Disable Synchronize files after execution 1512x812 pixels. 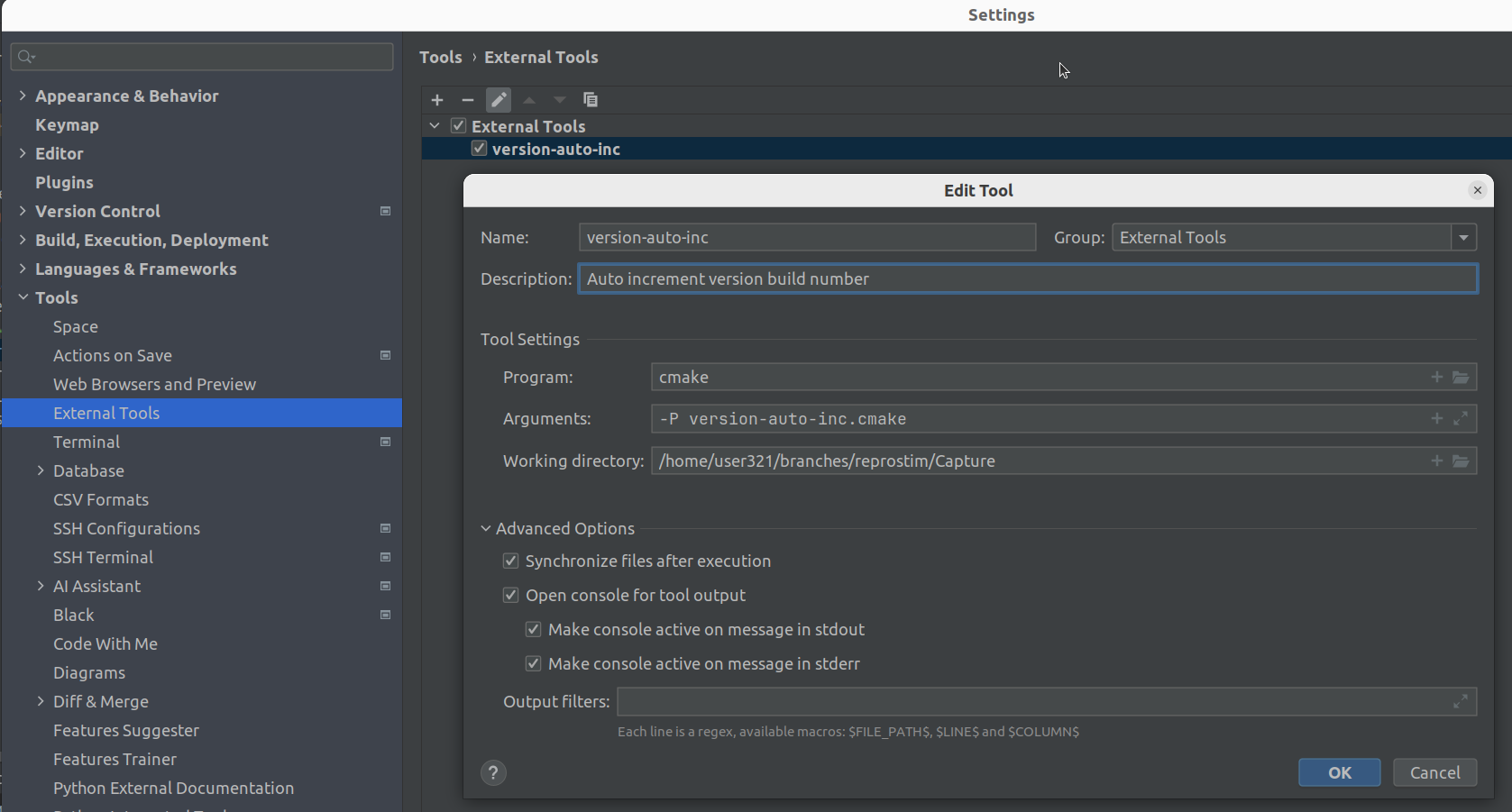(510, 561)
